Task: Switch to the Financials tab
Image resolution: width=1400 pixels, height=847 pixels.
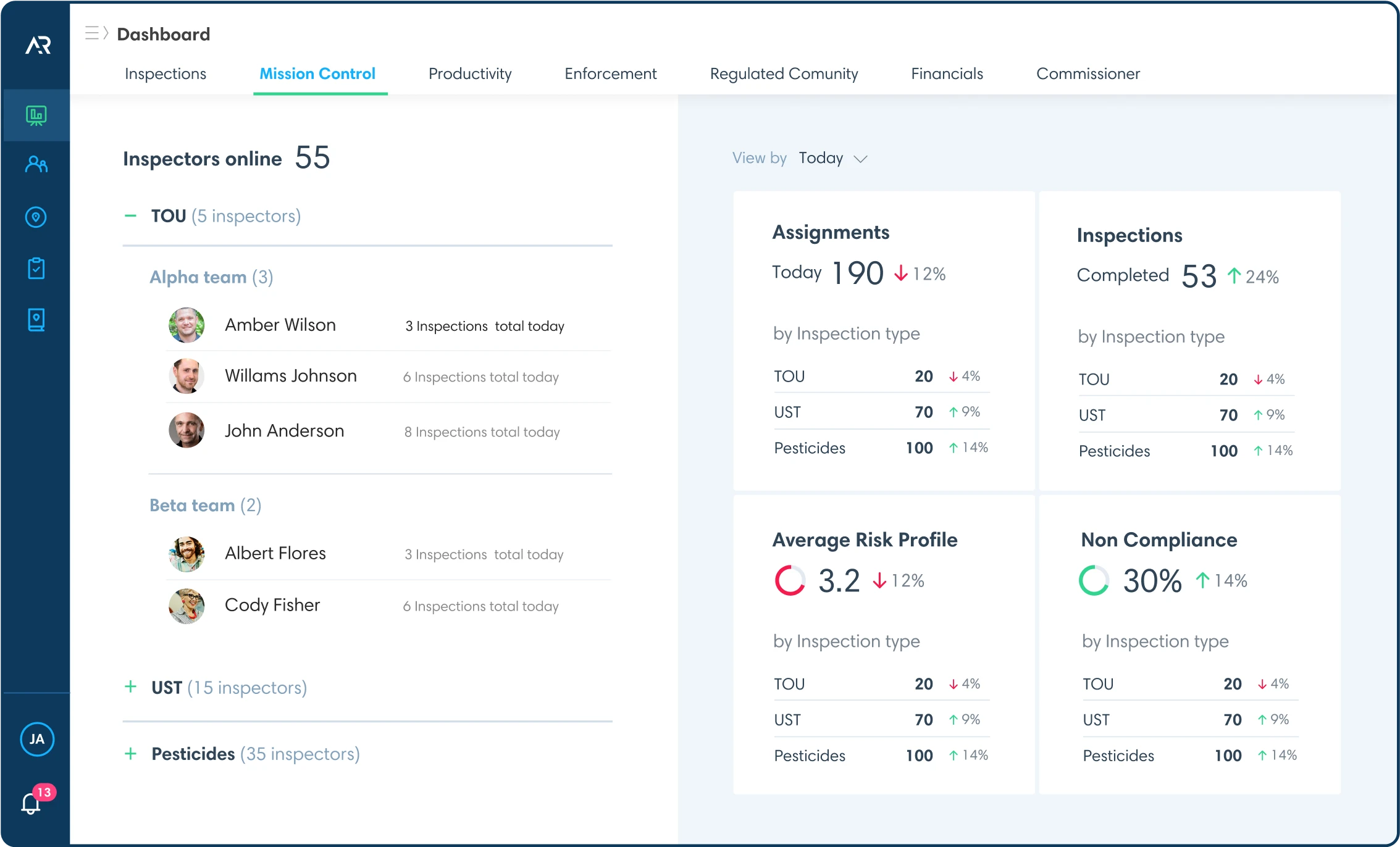Action: pos(947,73)
